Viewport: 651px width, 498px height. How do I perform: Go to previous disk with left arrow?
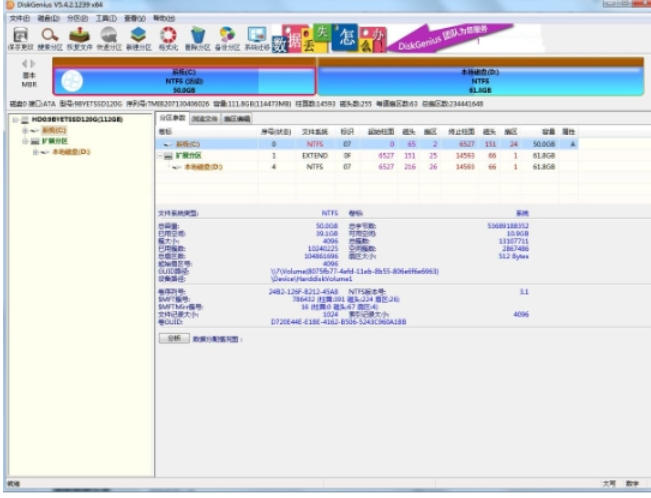[24, 62]
